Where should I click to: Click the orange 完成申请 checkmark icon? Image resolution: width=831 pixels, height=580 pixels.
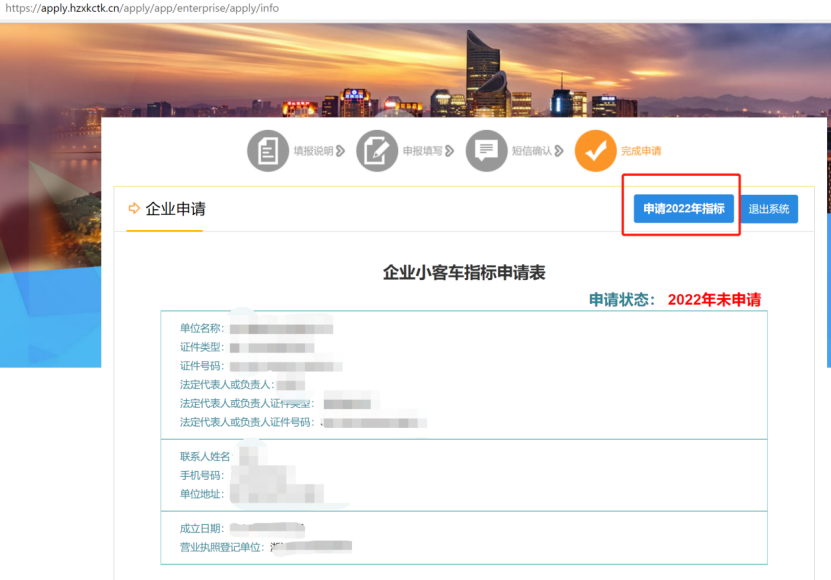point(596,151)
